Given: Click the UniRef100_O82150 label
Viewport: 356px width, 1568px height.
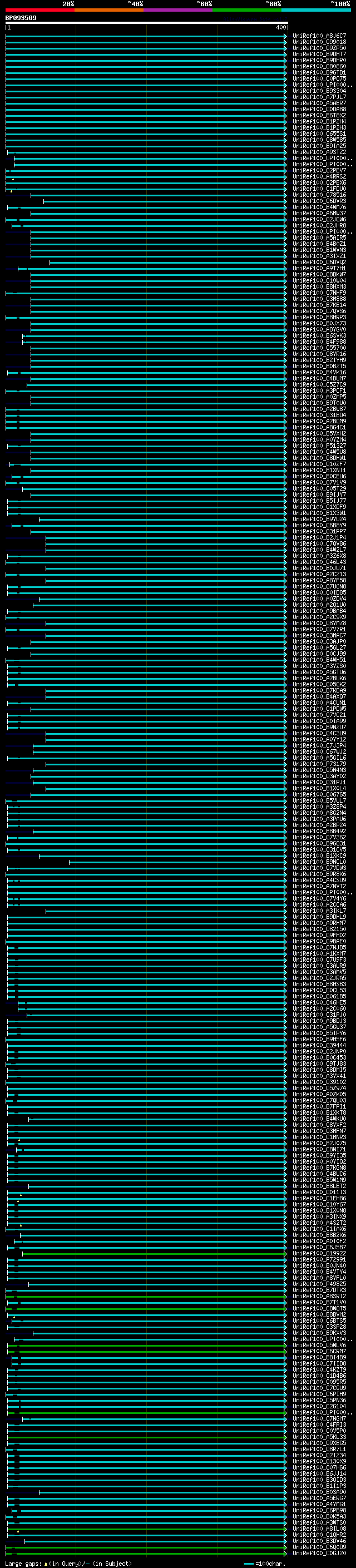Looking at the screenshot, I should point(319,929).
